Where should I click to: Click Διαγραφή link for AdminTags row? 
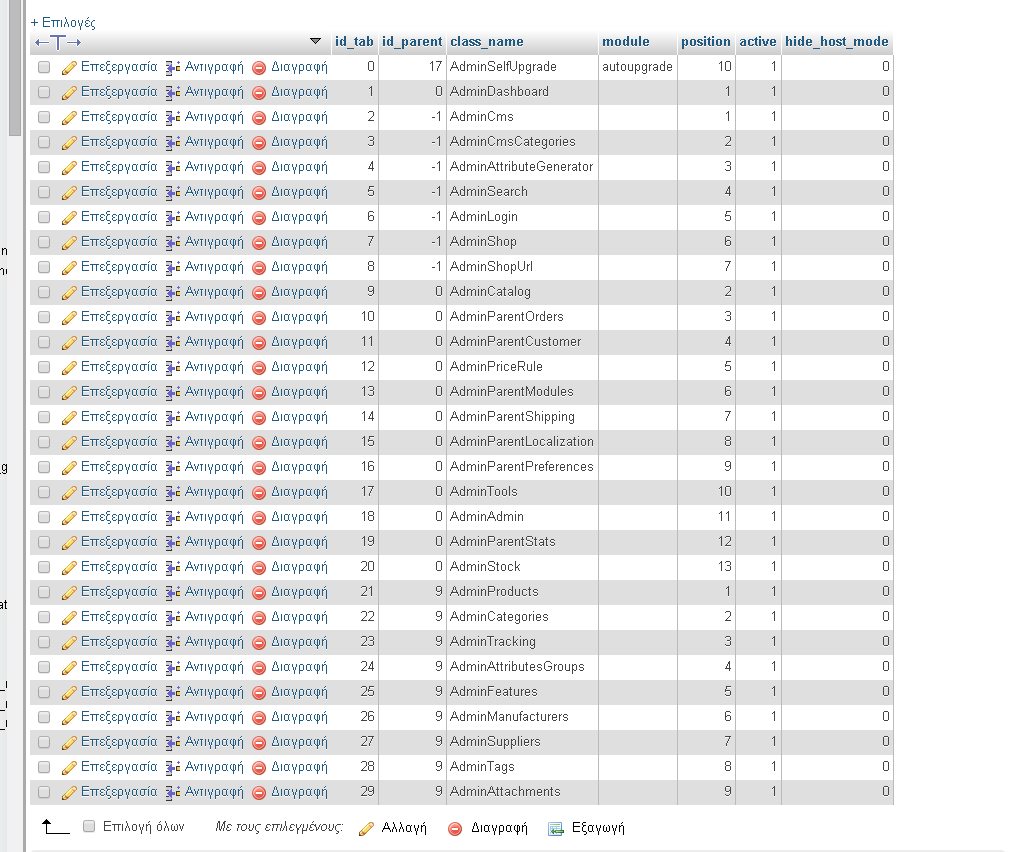[299, 767]
